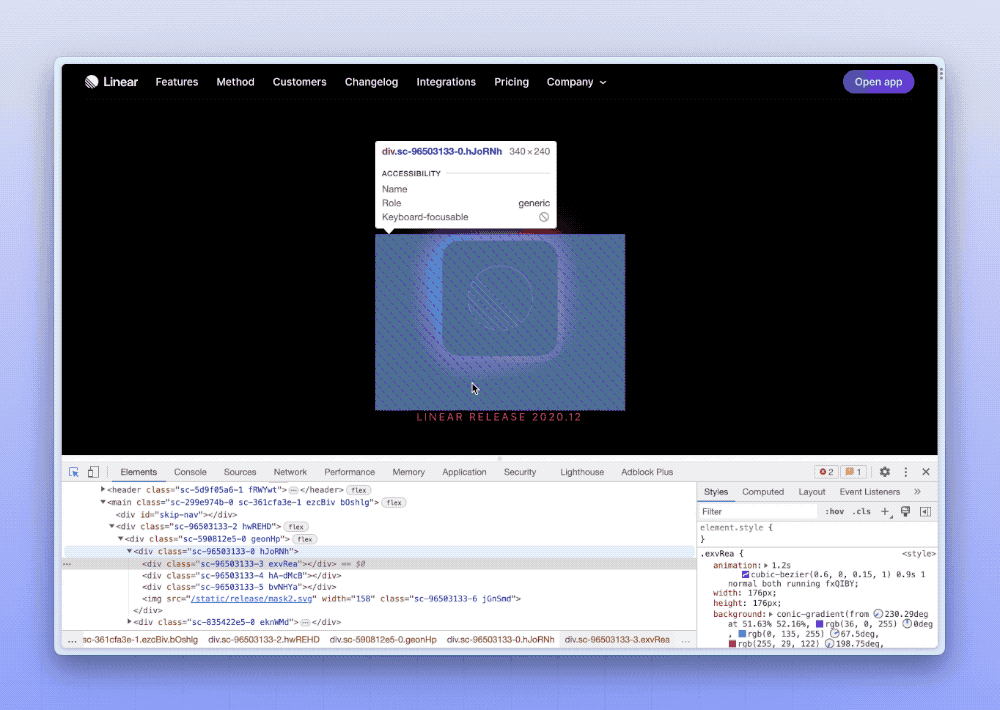Select breadcrumb div.sc-96503133-2.hwREHD
The width and height of the screenshot is (1000, 710).
[x=264, y=640]
